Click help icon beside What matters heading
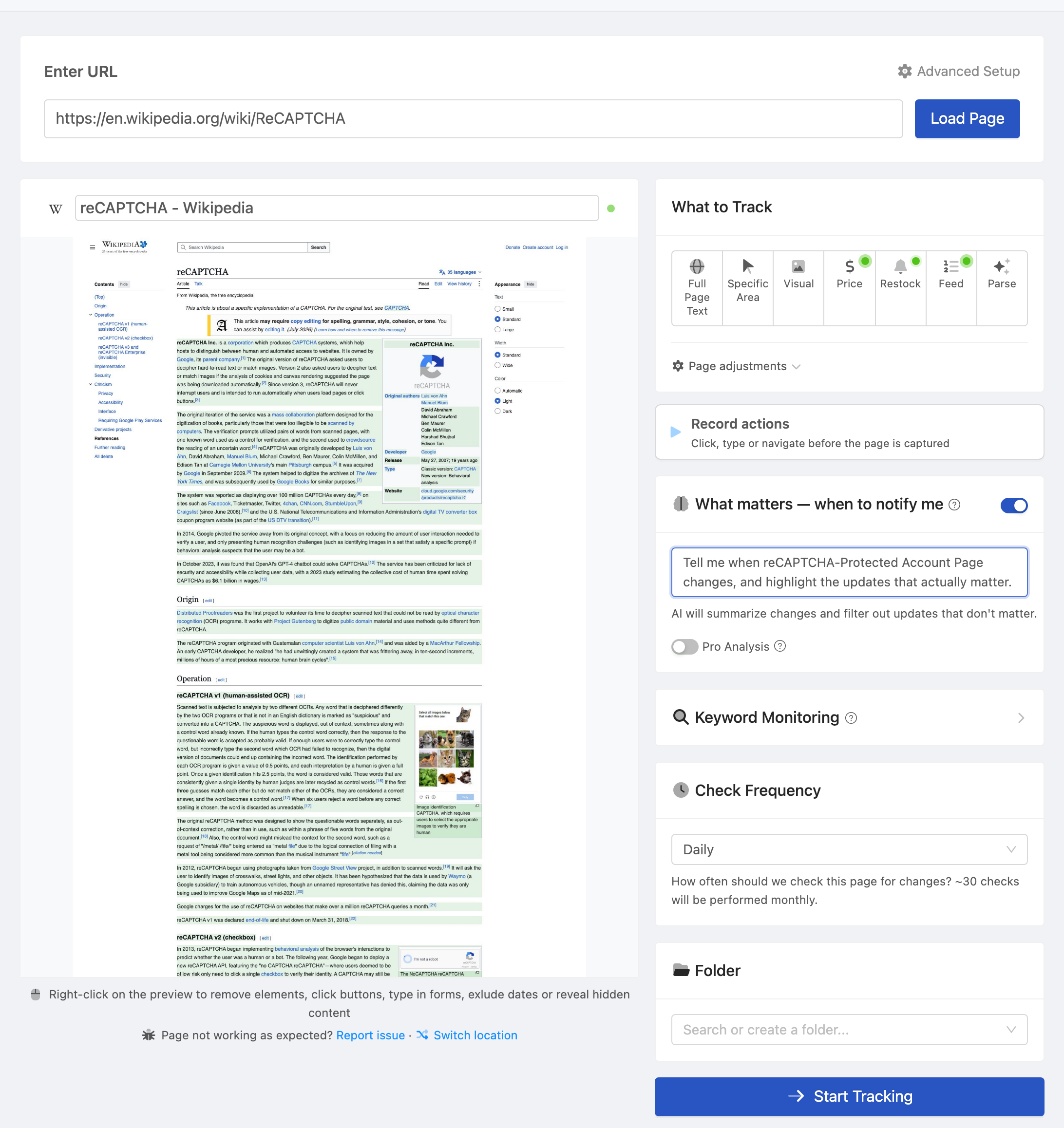The image size is (1064, 1128). (x=954, y=505)
